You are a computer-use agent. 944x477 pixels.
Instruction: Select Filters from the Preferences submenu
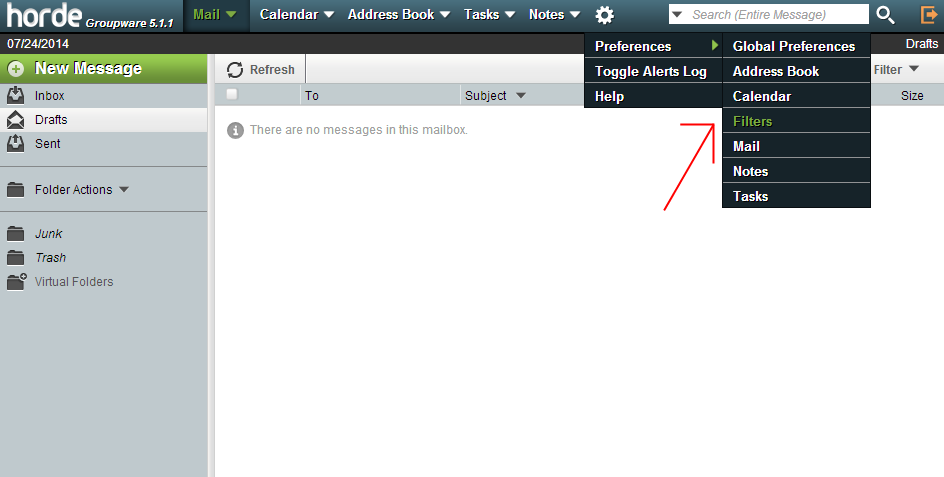752,121
